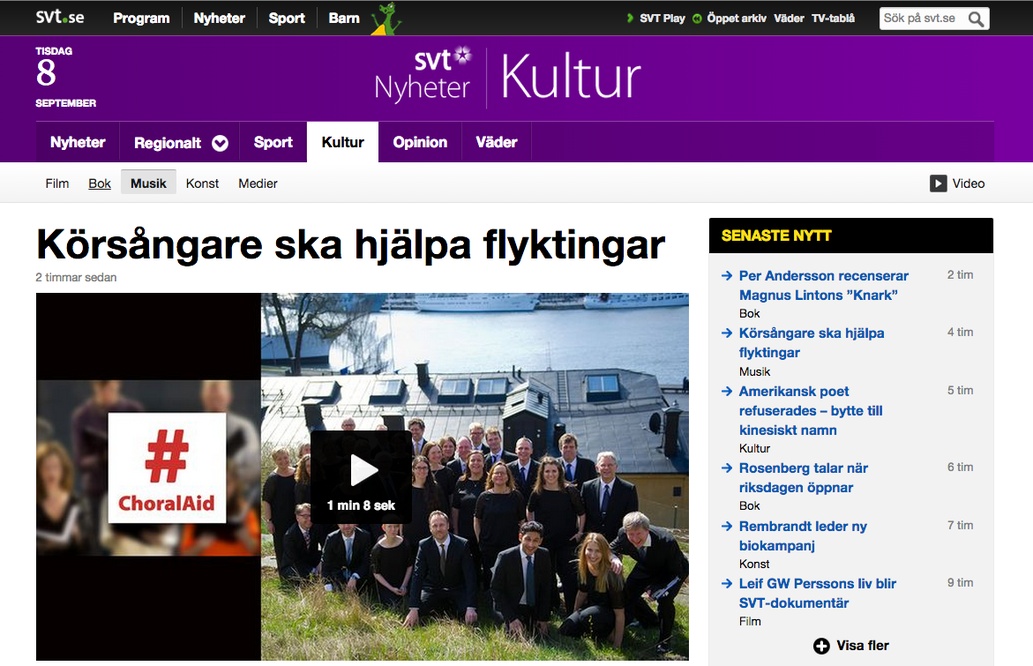Open the Amerikansk poet refuserades article
The width and height of the screenshot is (1033, 666).
(810, 410)
